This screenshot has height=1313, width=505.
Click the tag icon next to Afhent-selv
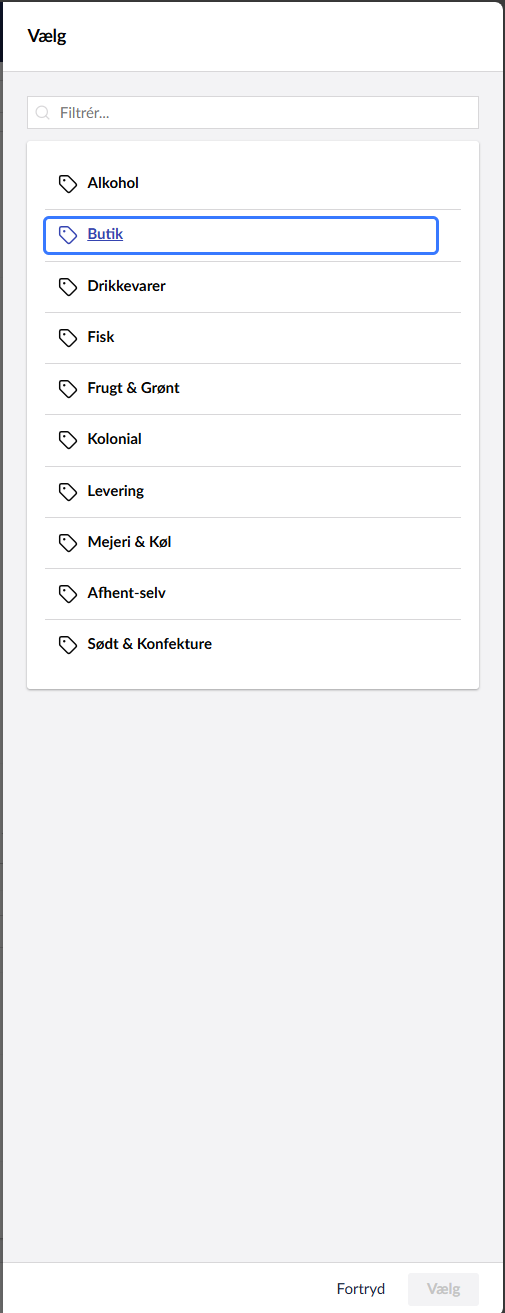(x=68, y=594)
